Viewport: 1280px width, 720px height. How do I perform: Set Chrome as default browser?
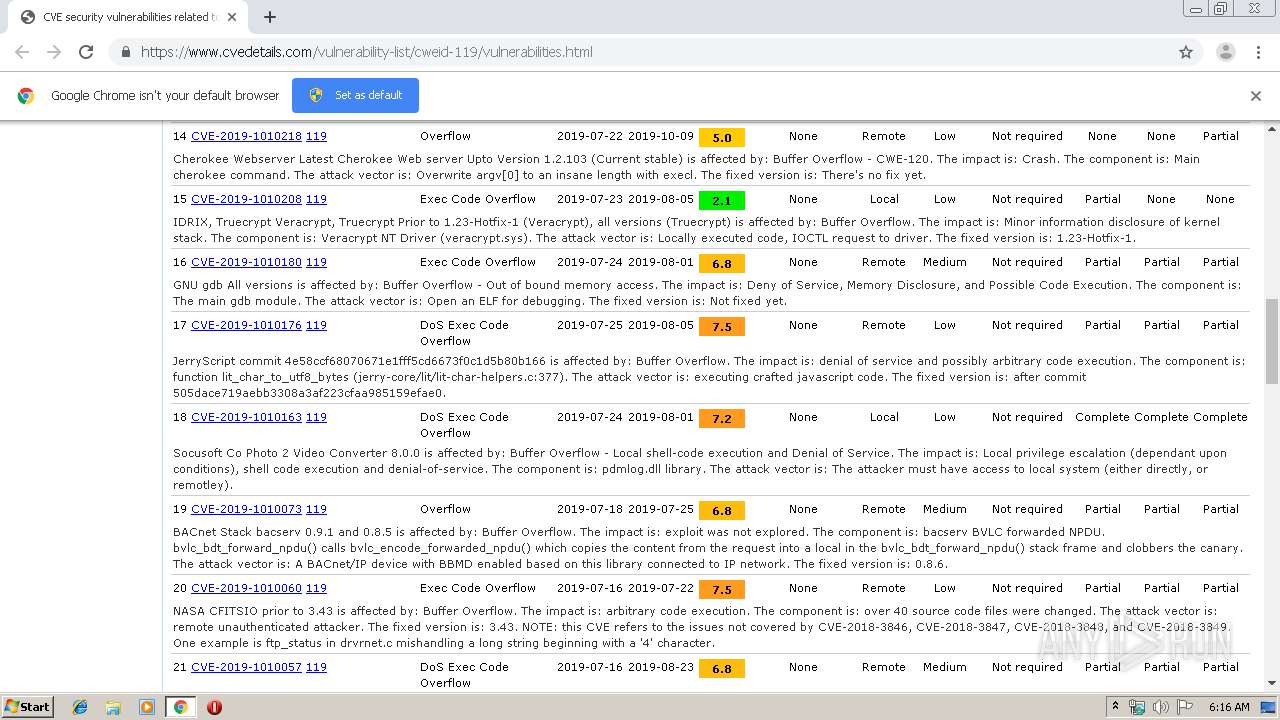tap(355, 95)
